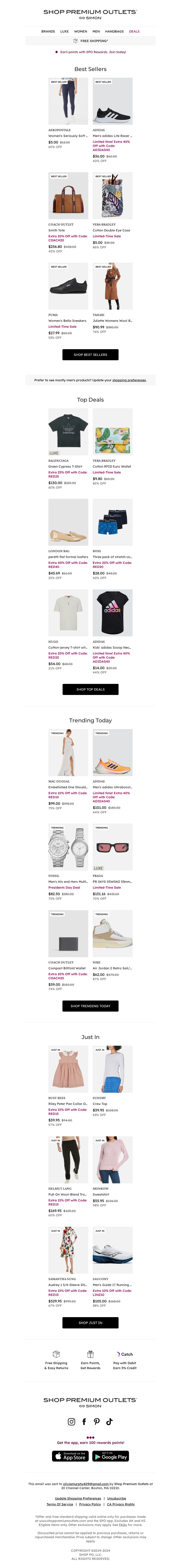This screenshot has height=1568, width=181.
Task: Click the Free Shipping box icon
Action: (56, 1354)
